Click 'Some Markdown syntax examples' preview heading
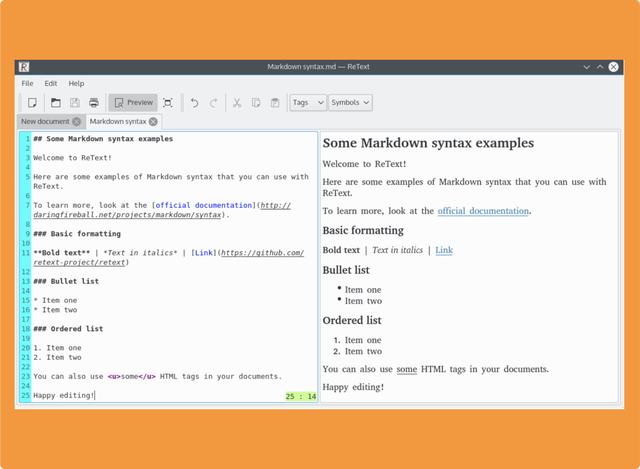640x469 pixels. 428,143
